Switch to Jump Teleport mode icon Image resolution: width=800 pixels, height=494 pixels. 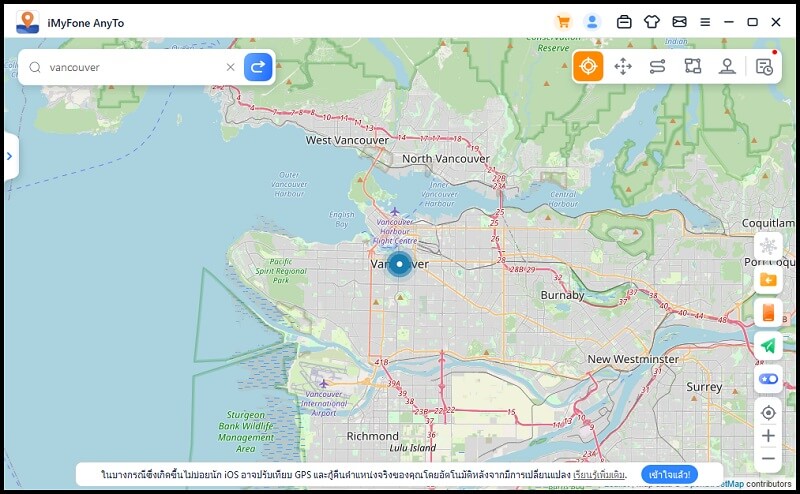623,66
